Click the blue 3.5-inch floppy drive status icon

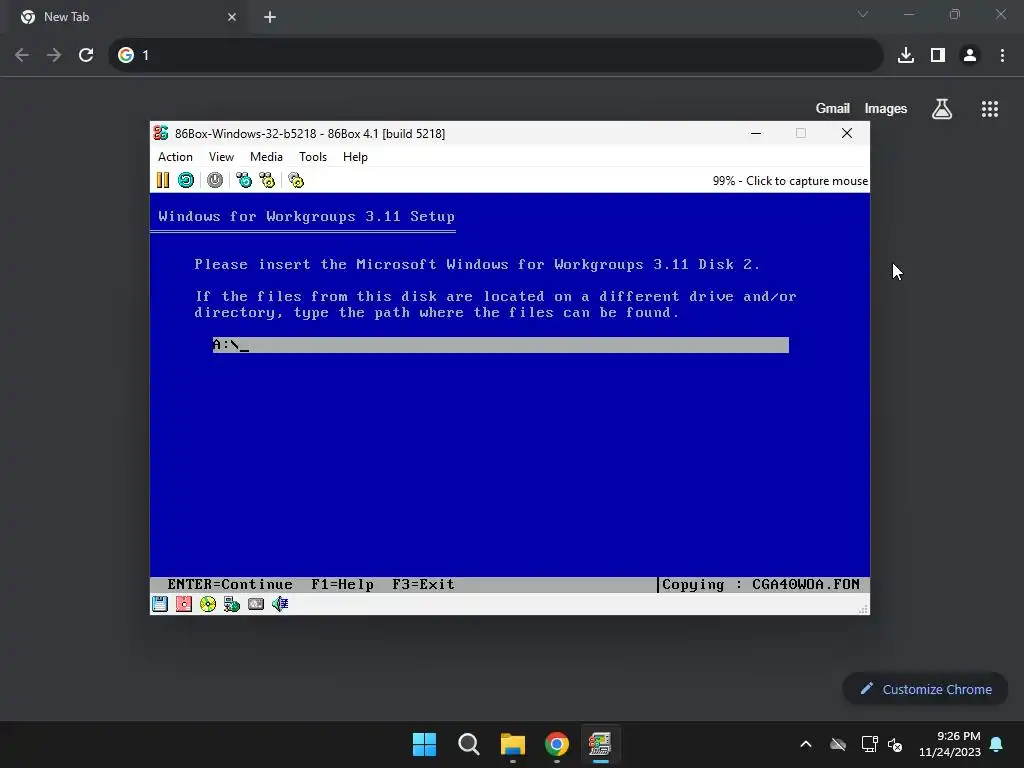point(160,604)
